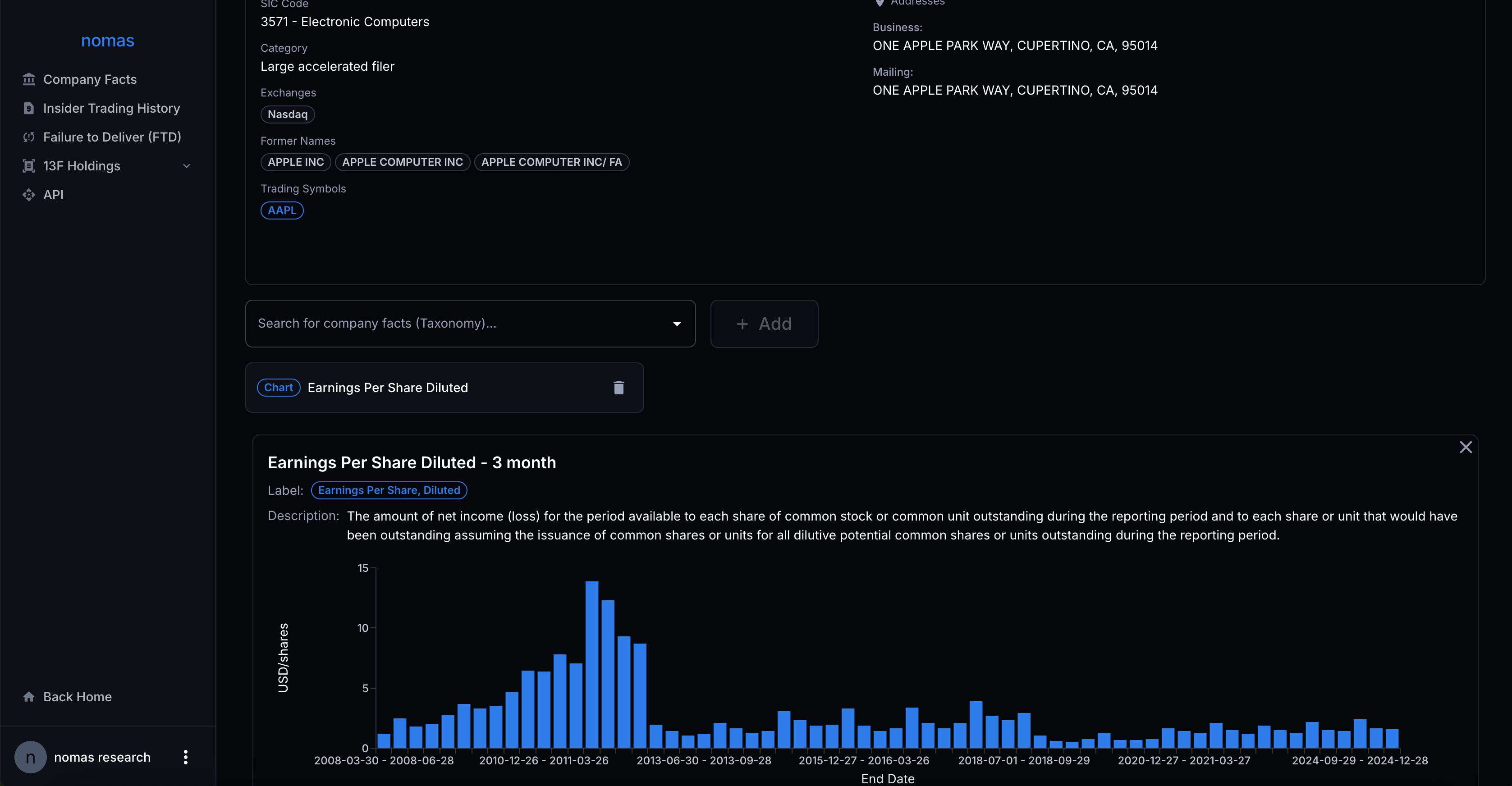
Task: Open the taxonomy search dropdown arrow
Action: click(x=677, y=324)
